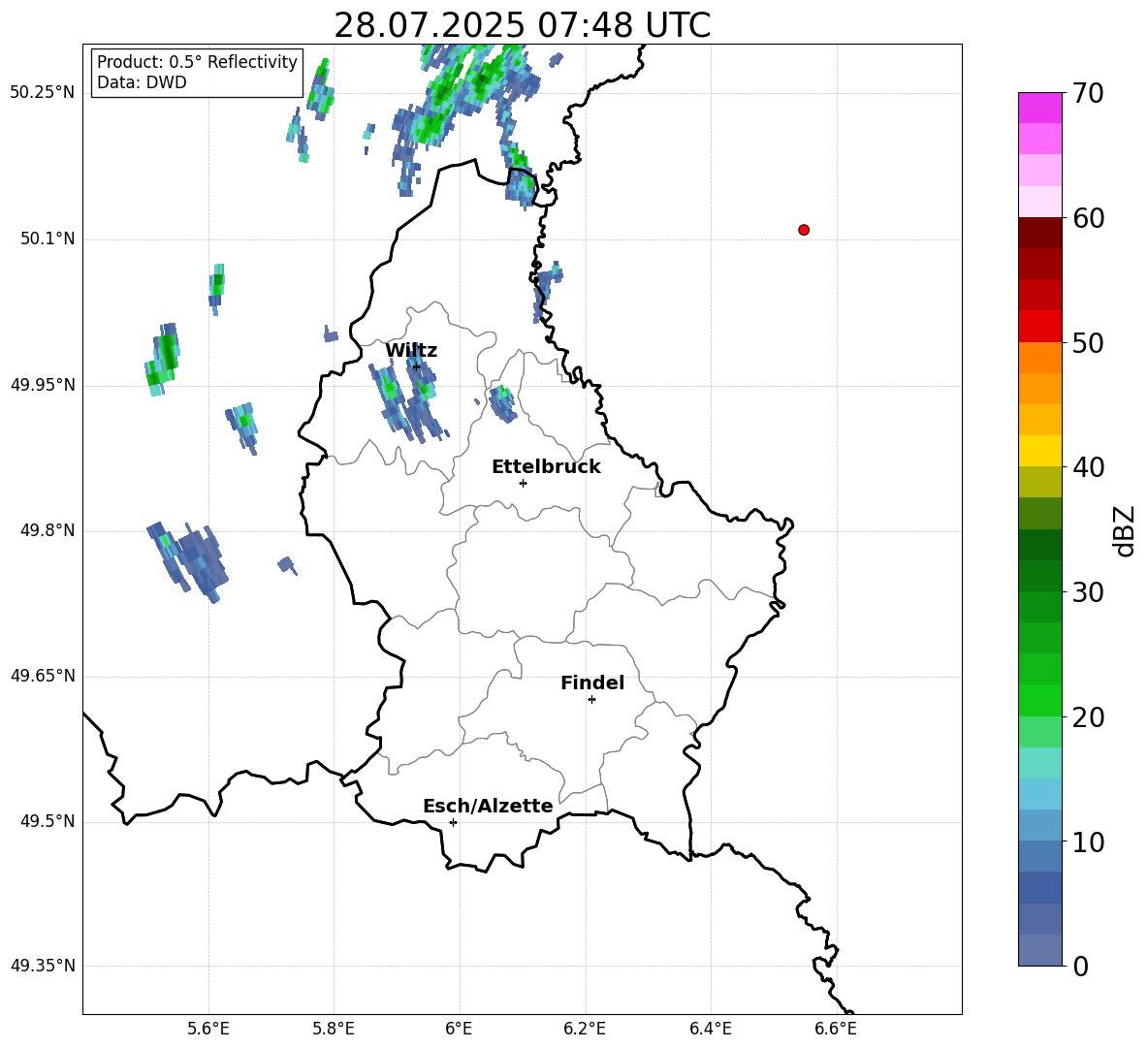Pick the light blue swatch between 10 and 20
The image size is (1148, 1048).
[1039, 794]
